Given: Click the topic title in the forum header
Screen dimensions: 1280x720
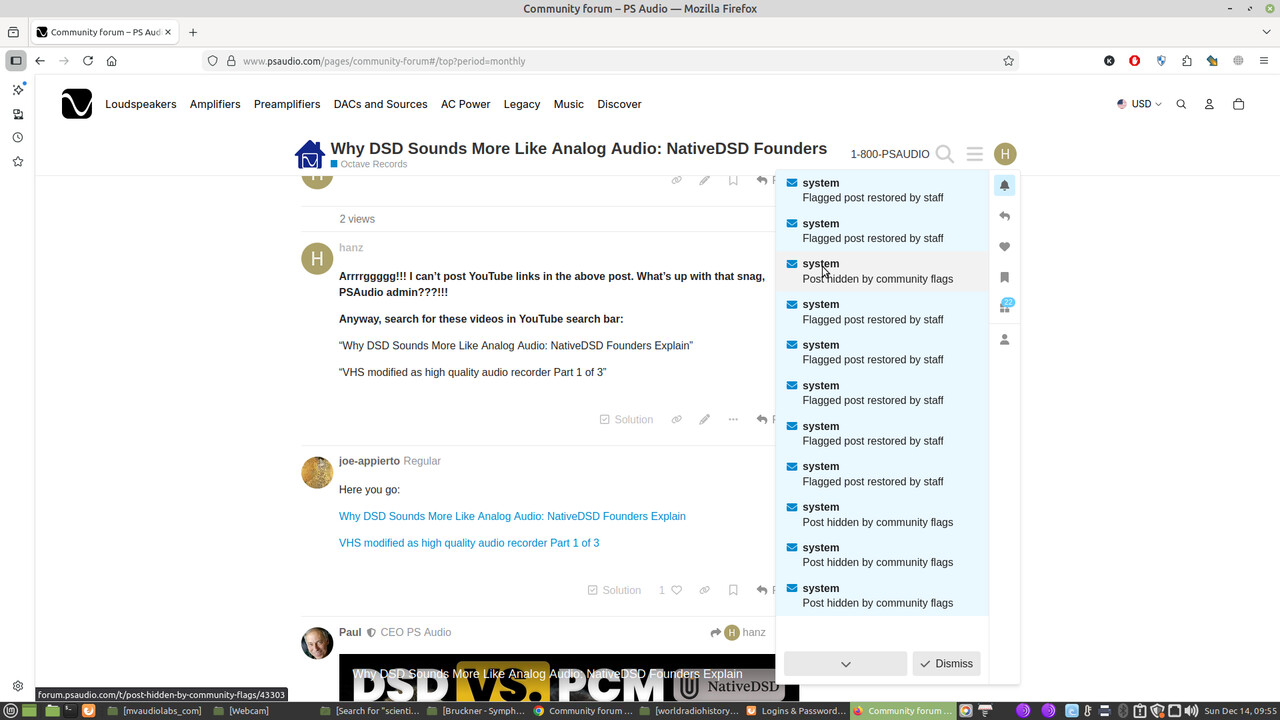Looking at the screenshot, I should click(x=579, y=148).
